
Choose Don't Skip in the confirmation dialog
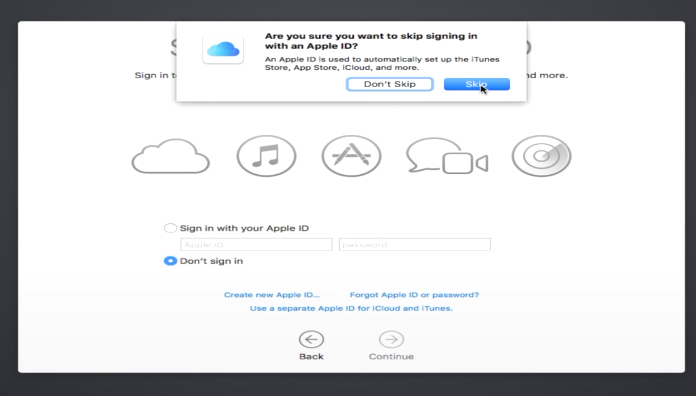pyautogui.click(x=390, y=84)
